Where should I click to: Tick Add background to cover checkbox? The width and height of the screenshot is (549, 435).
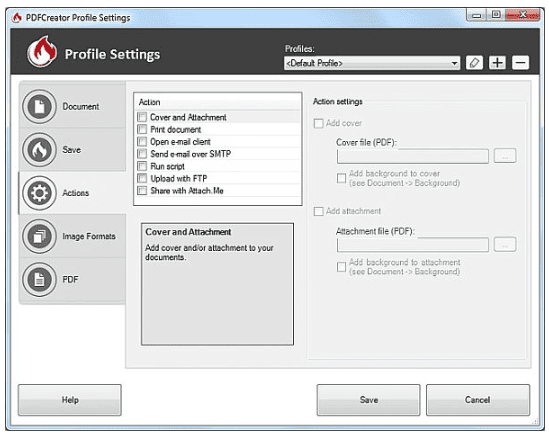341,178
